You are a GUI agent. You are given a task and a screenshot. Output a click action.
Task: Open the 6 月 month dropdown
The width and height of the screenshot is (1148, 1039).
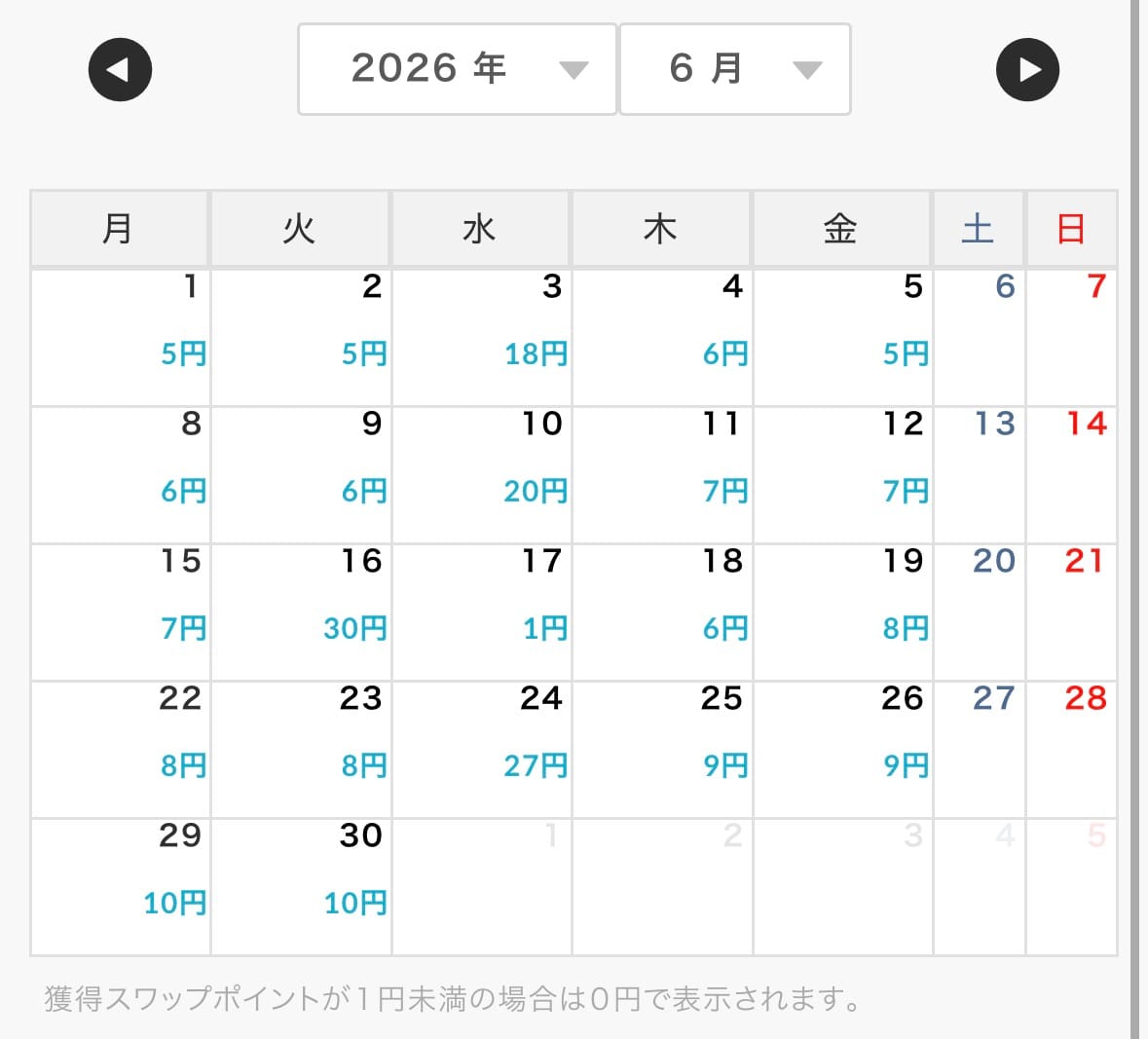(735, 69)
